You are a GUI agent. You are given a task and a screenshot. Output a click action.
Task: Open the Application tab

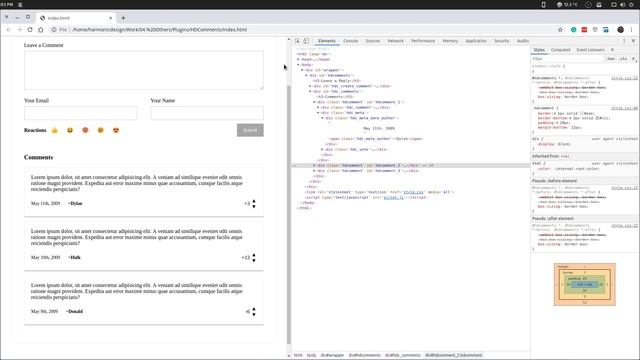(476, 41)
